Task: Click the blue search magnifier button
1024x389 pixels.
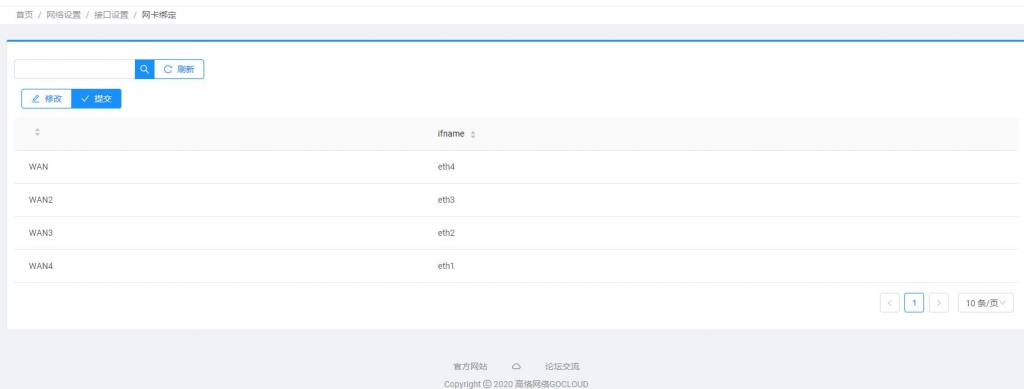Action: [x=144, y=69]
